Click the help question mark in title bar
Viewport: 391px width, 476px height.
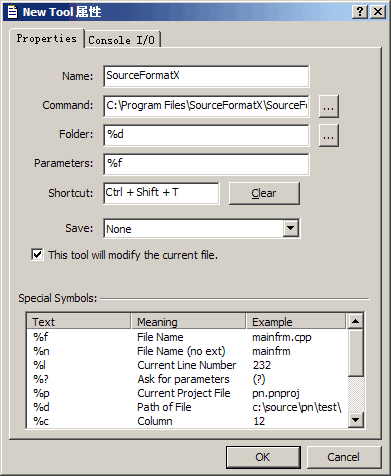[360, 12]
